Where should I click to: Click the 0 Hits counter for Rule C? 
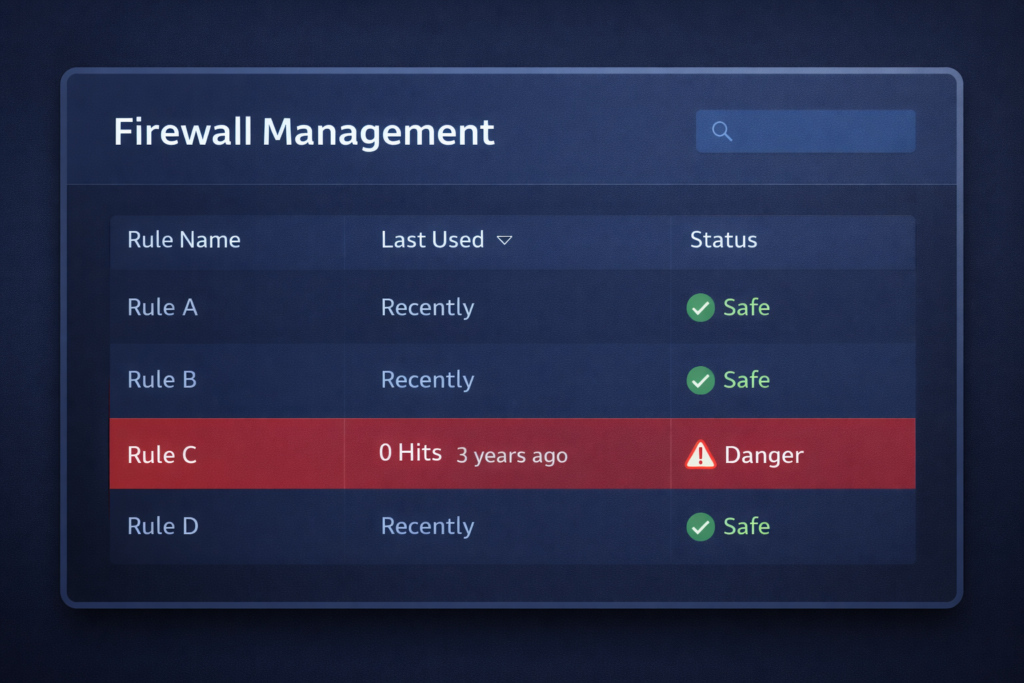410,452
